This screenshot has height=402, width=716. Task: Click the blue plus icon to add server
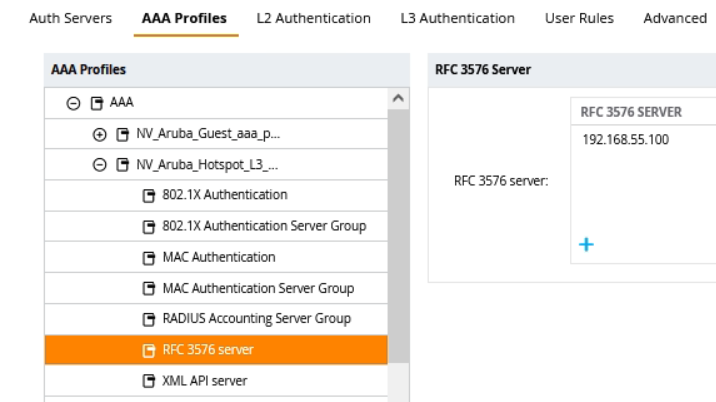pyautogui.click(x=589, y=243)
